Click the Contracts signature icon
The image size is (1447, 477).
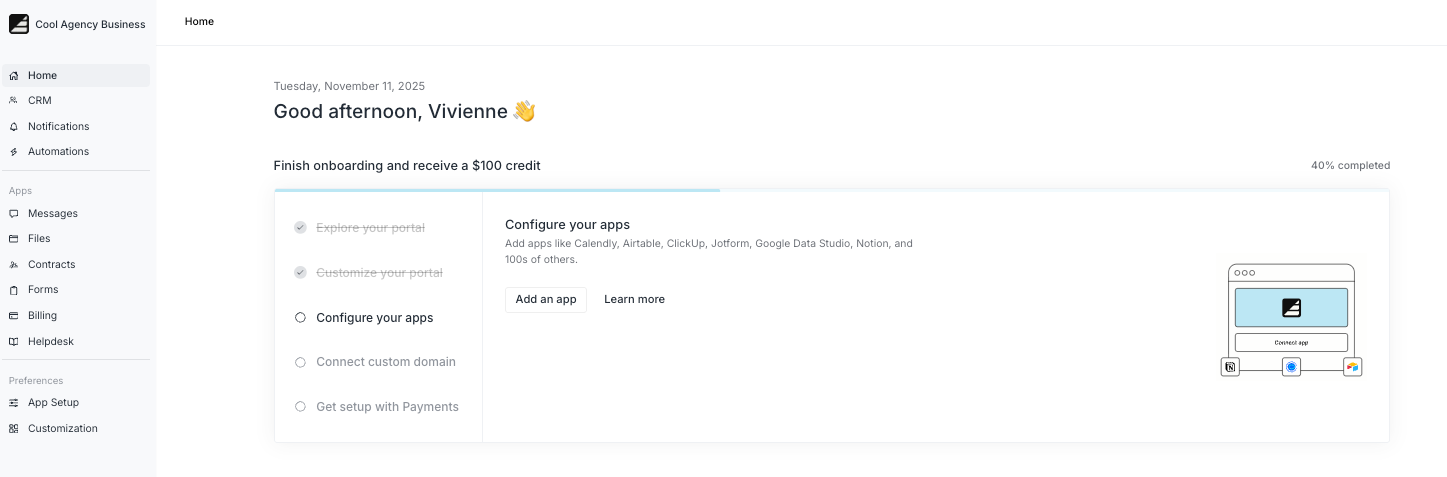tap(14, 265)
